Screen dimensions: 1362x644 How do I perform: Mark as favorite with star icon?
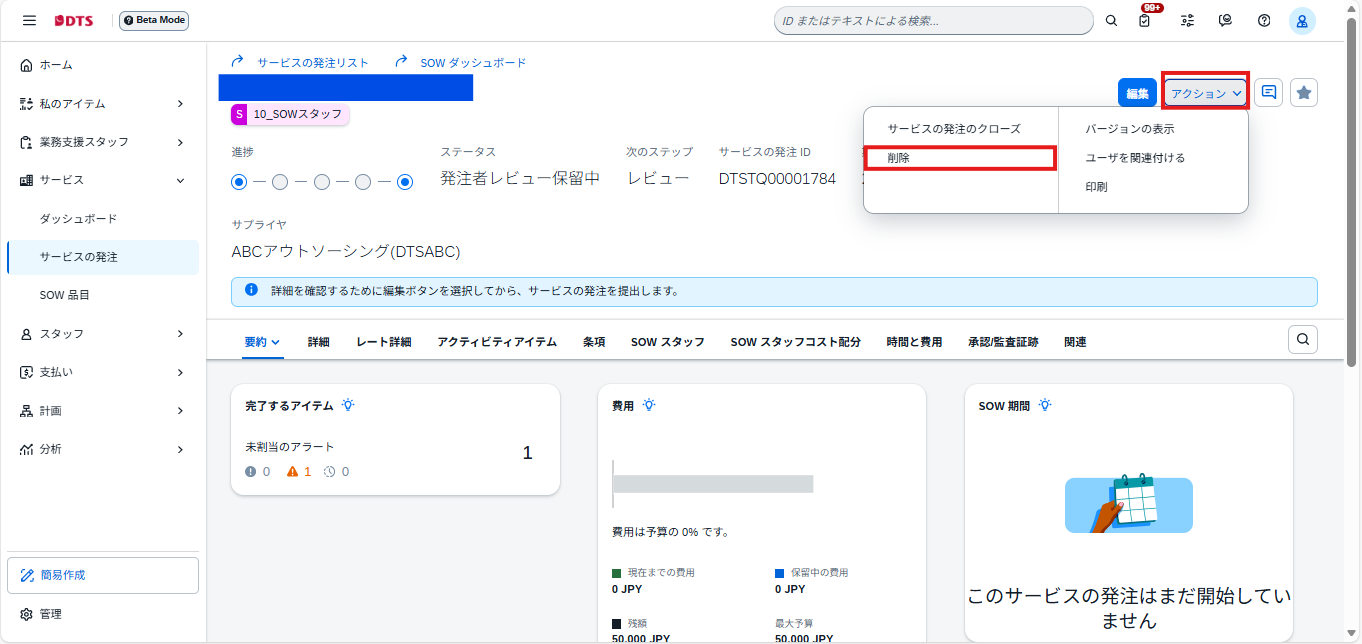tap(1304, 92)
